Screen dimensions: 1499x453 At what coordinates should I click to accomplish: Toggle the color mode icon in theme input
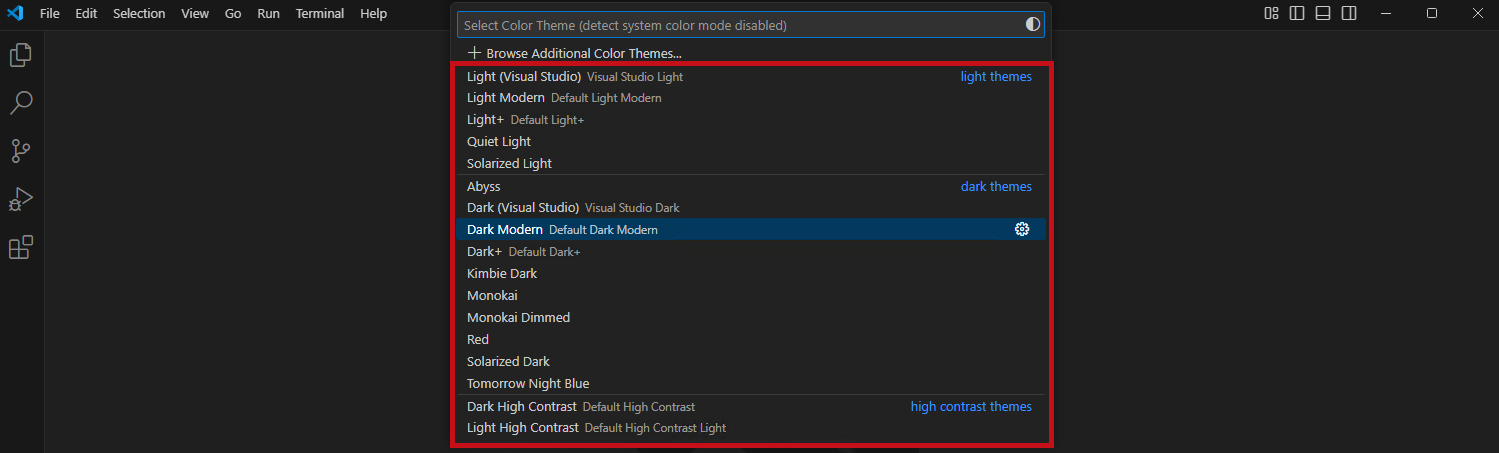click(x=1033, y=25)
